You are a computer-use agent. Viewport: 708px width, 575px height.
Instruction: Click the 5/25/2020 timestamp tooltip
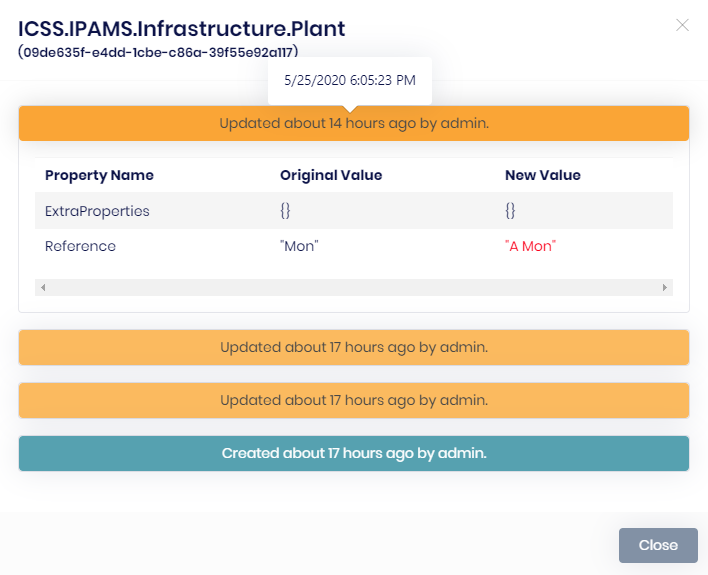click(x=350, y=79)
